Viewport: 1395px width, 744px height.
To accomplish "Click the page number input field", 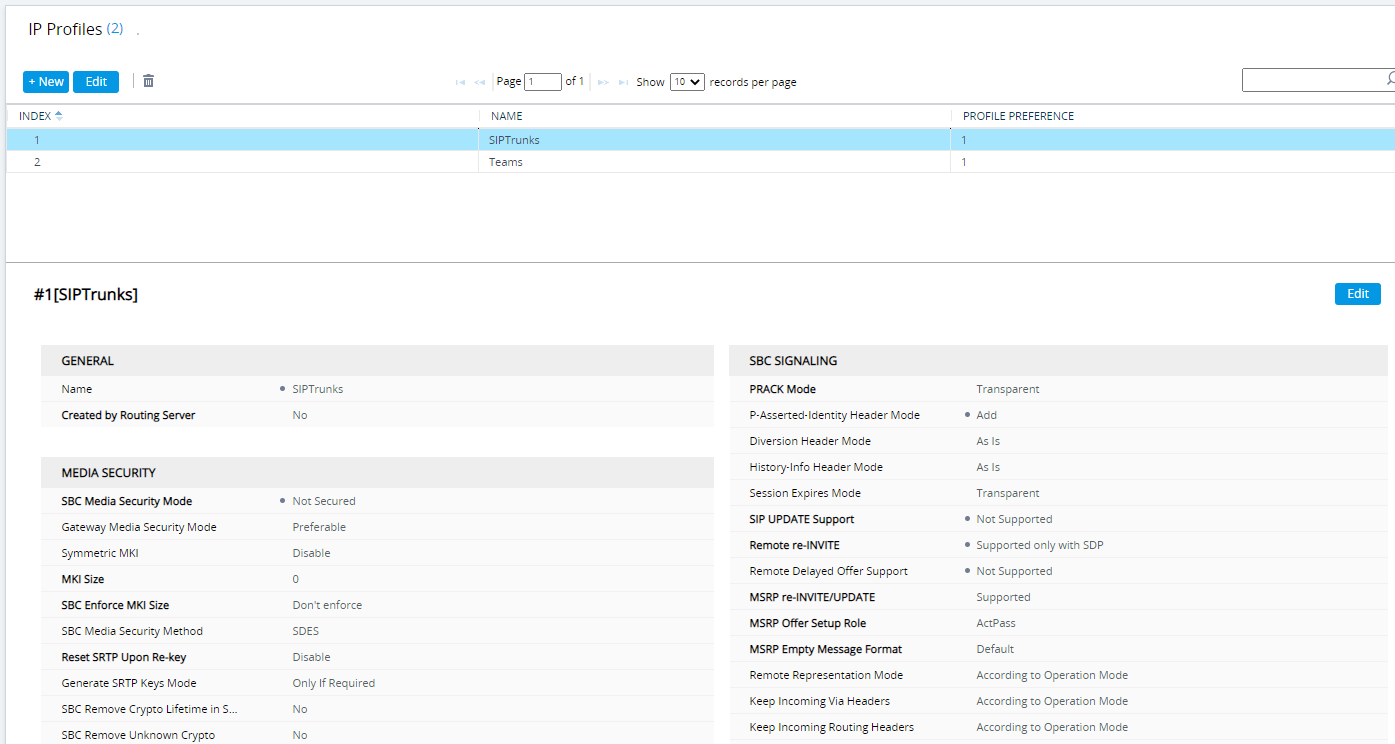I will pyautogui.click(x=543, y=82).
